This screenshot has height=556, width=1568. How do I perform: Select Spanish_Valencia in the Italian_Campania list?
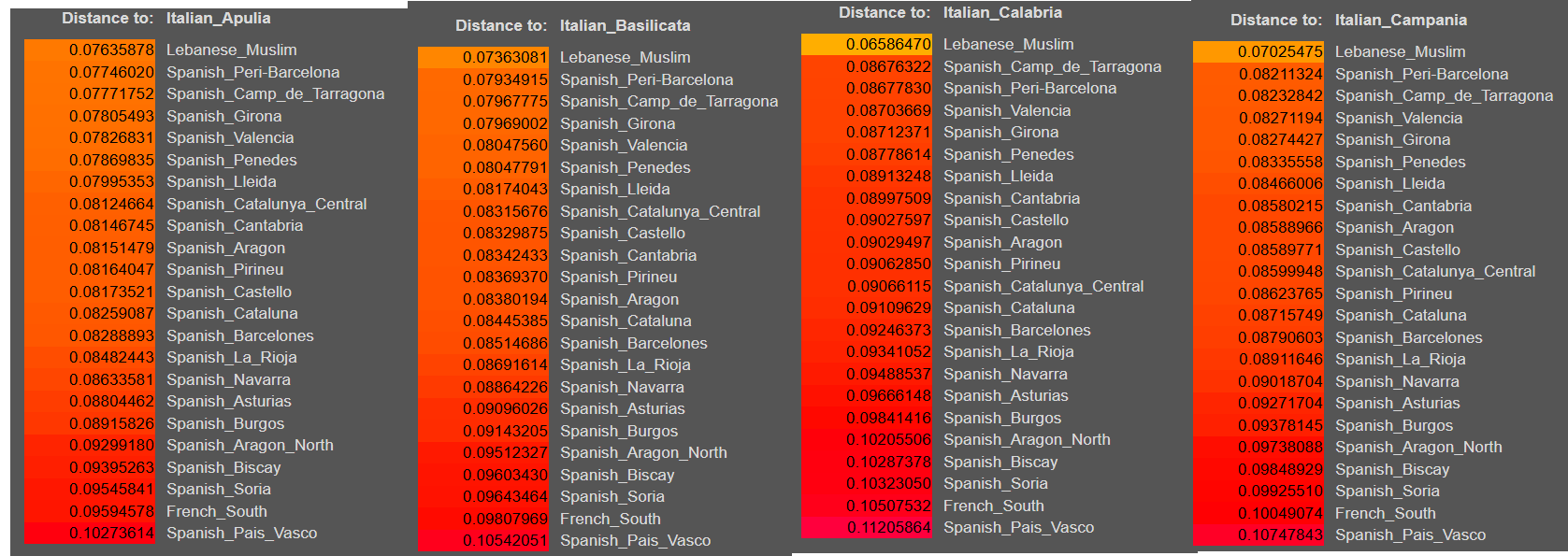1399,119
